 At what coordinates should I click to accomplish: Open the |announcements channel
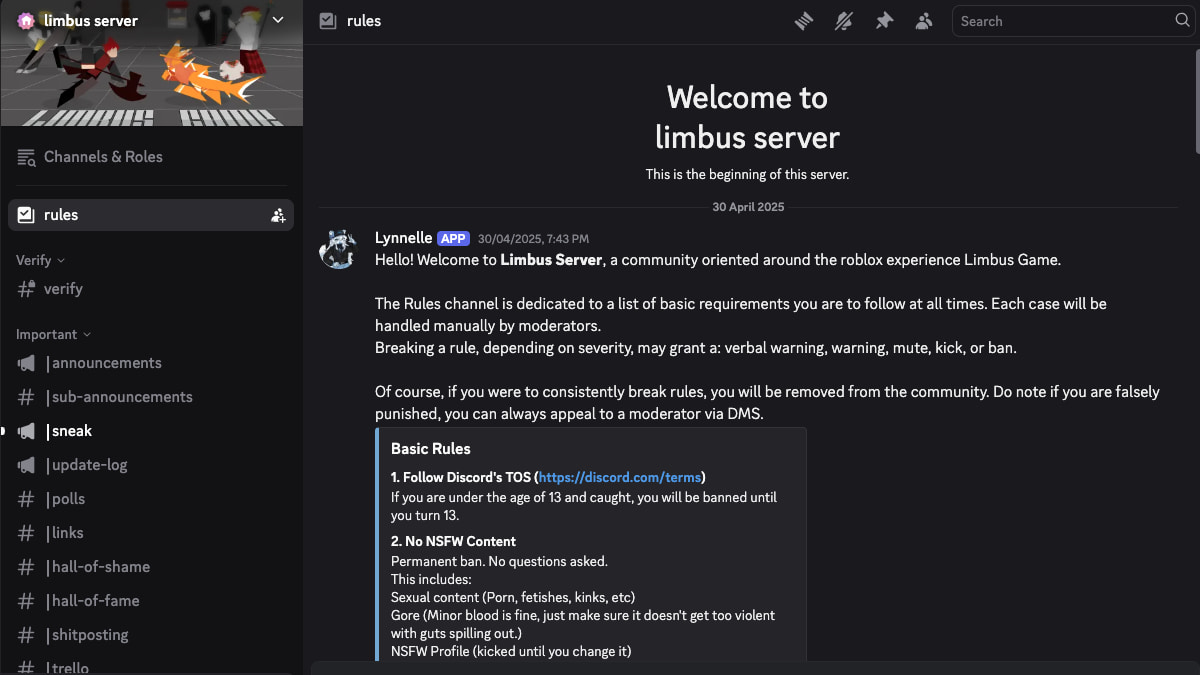[x=151, y=363]
